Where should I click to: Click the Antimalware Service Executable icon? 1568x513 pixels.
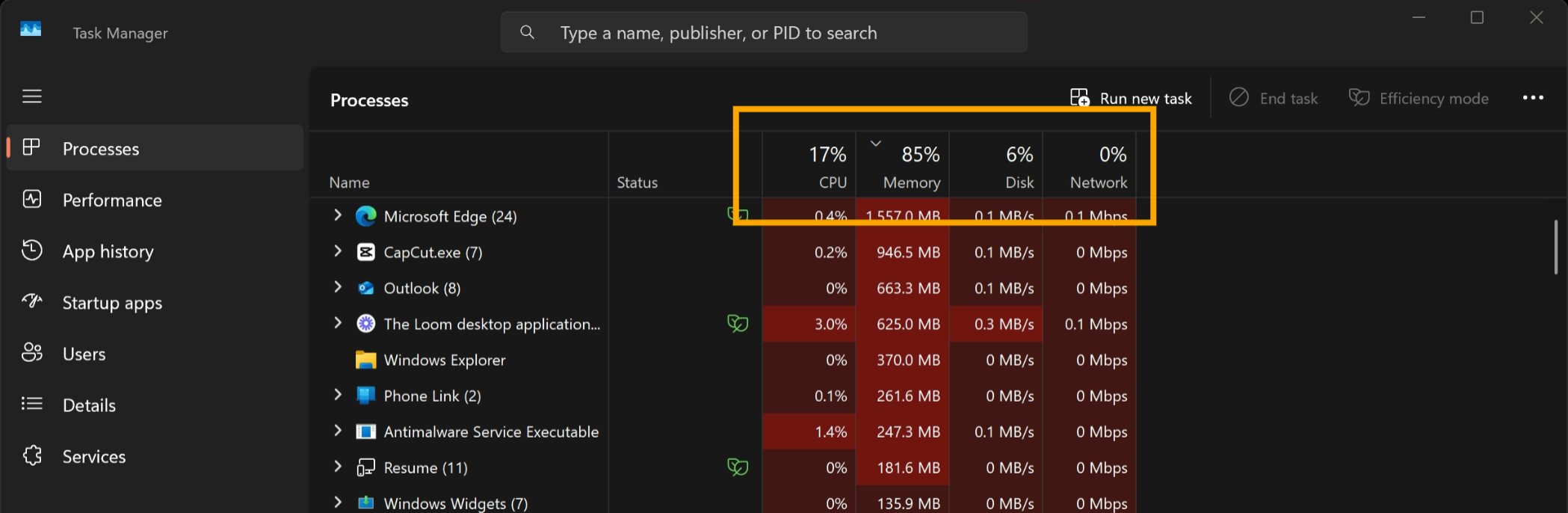[365, 431]
